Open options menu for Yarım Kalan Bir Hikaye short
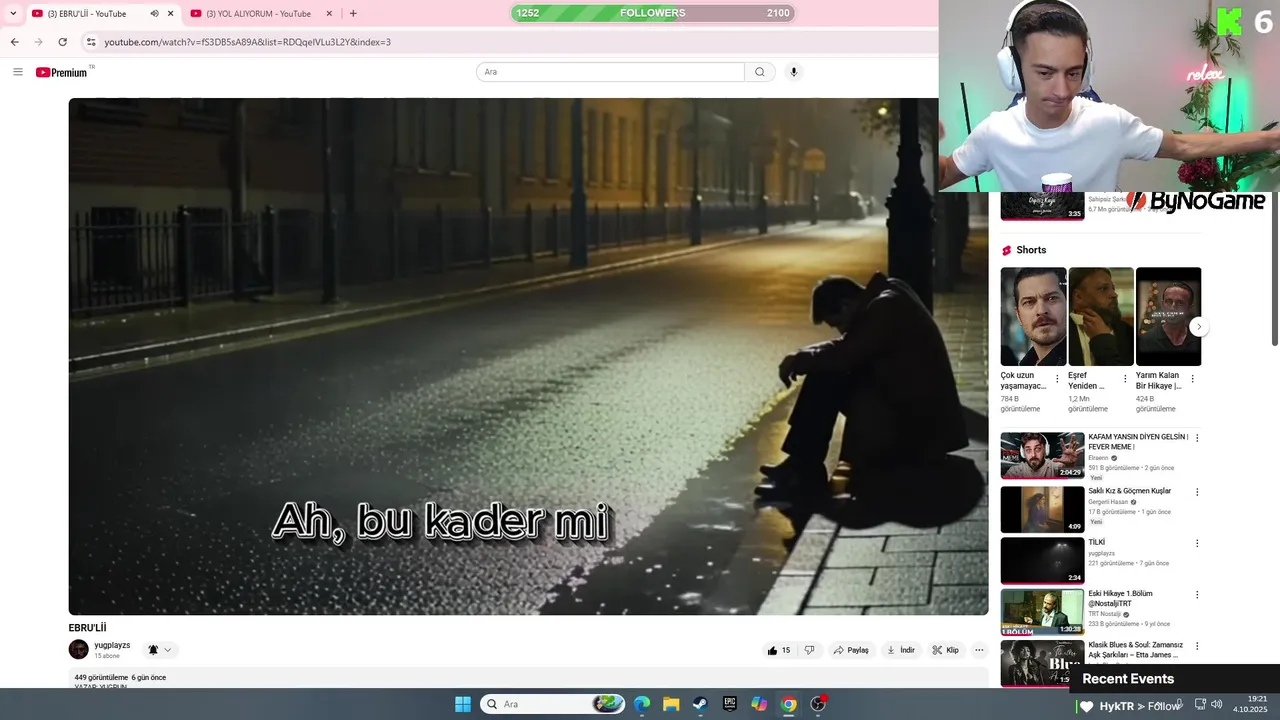Screen dimensions: 1280x720 tap(1192, 379)
